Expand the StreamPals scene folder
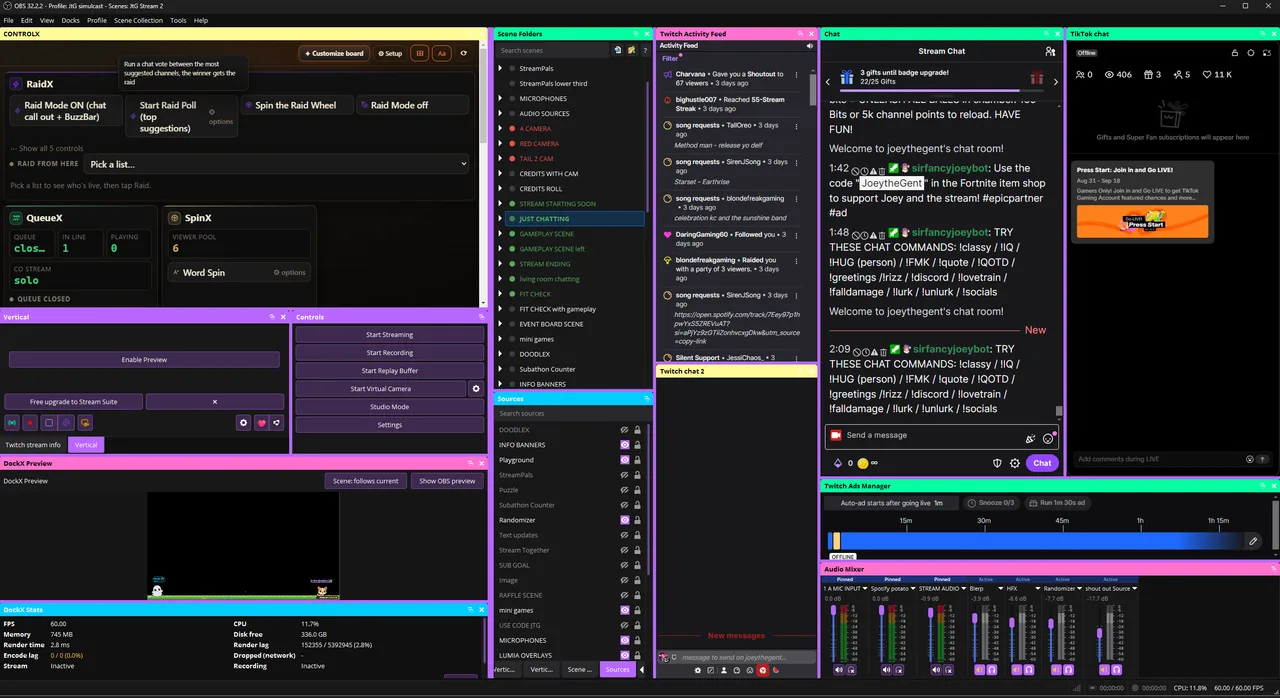1280x698 pixels. coord(500,68)
